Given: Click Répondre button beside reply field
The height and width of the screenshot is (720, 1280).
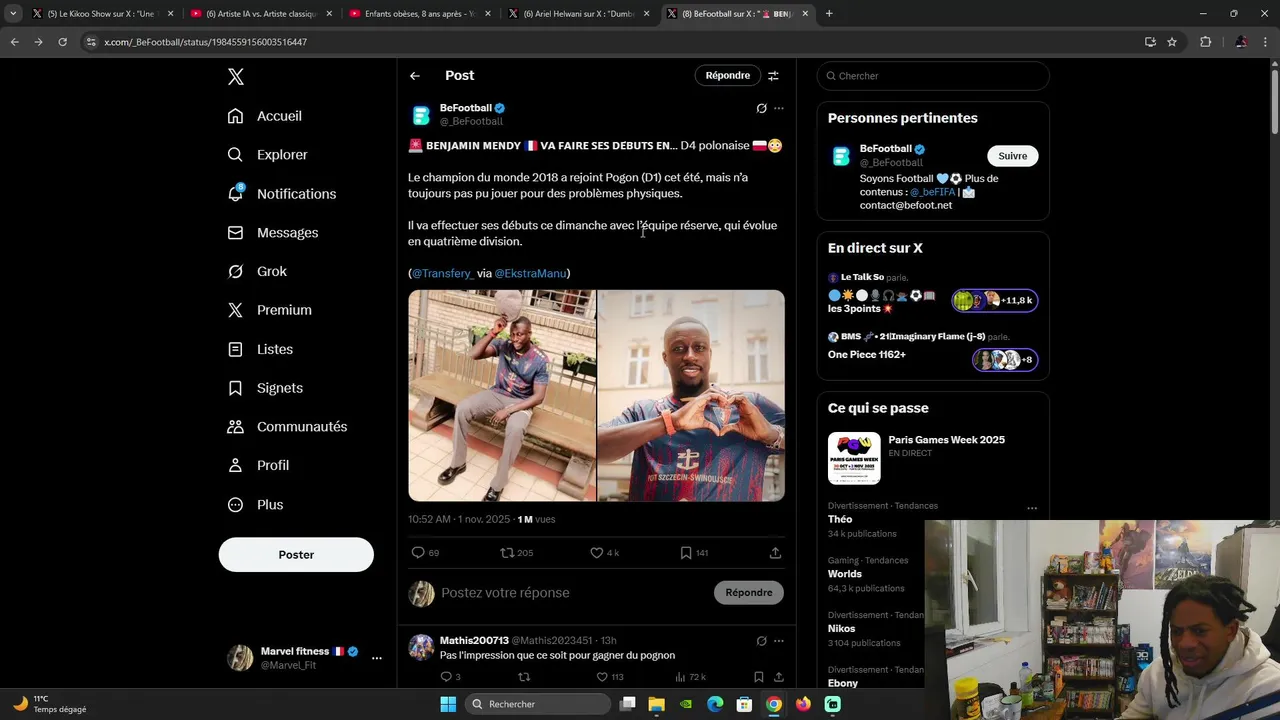Looking at the screenshot, I should (x=749, y=593).
